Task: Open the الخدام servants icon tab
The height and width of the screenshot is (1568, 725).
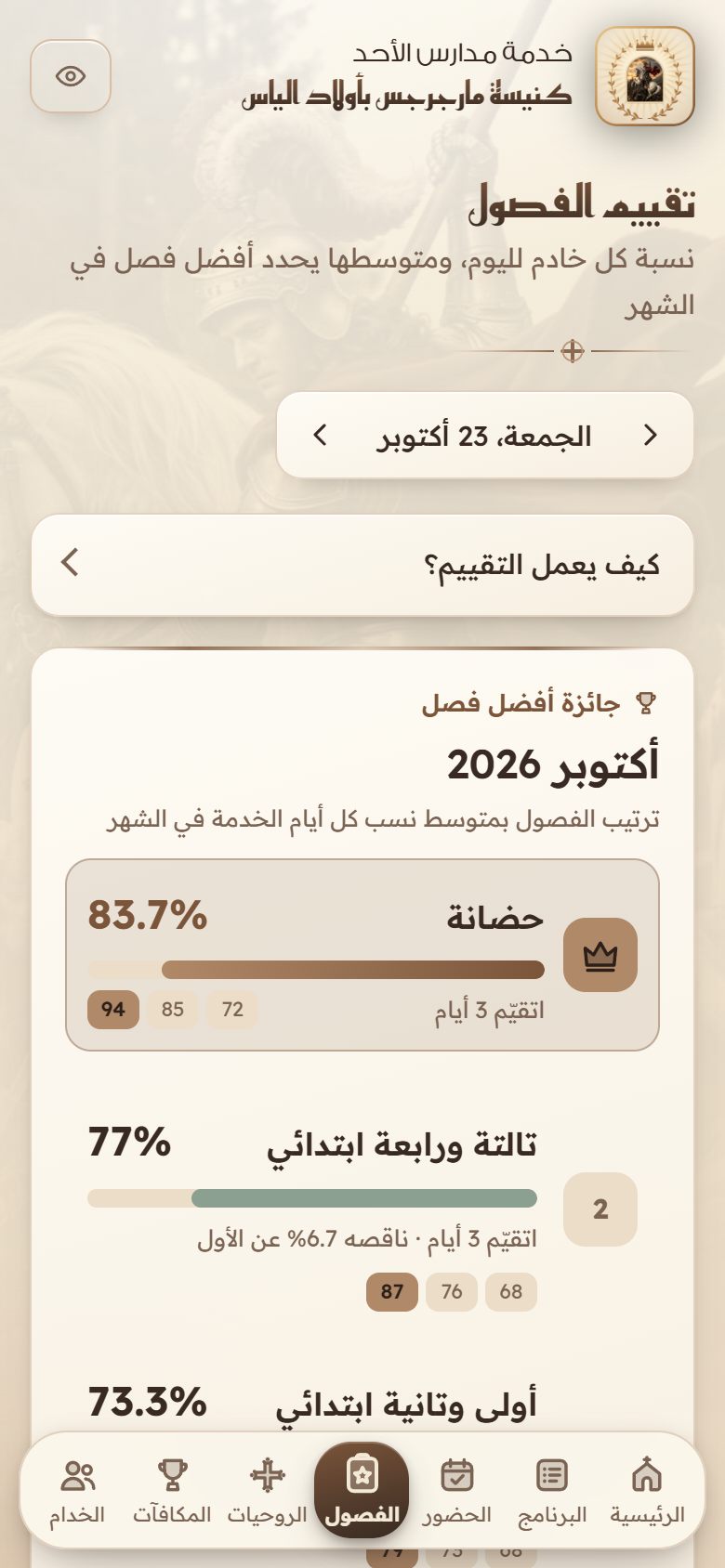Action: pyautogui.click(x=77, y=1475)
